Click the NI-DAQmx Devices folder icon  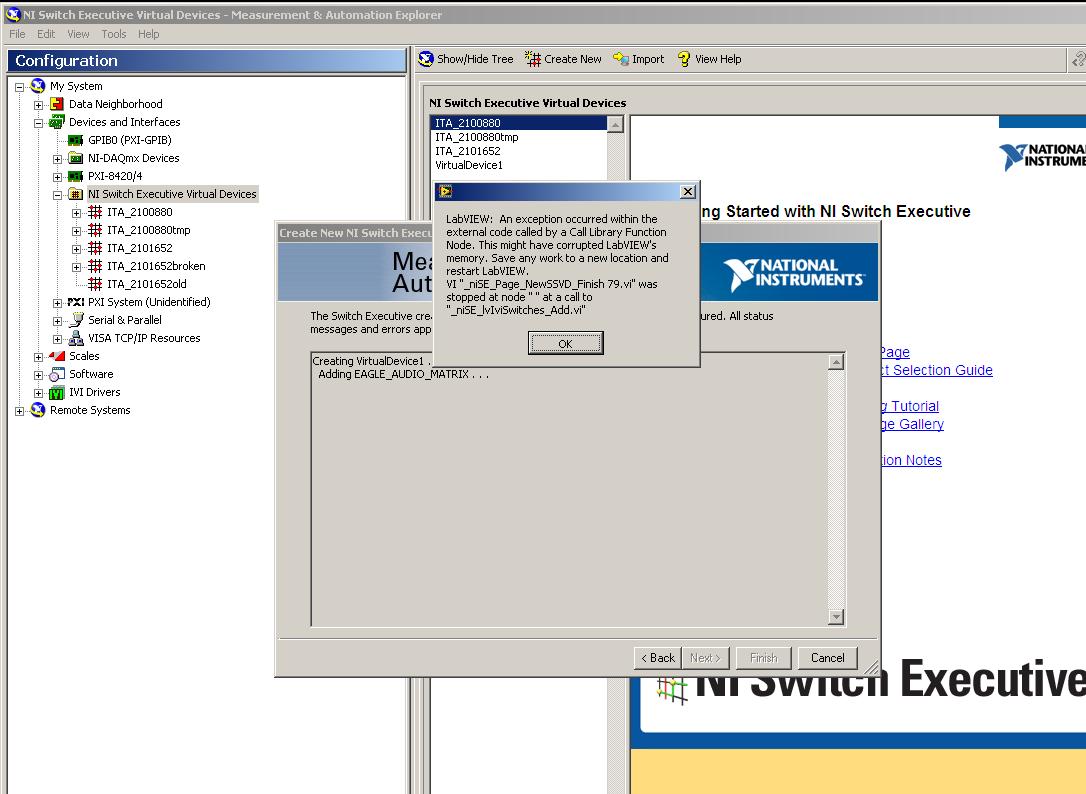coord(75,158)
